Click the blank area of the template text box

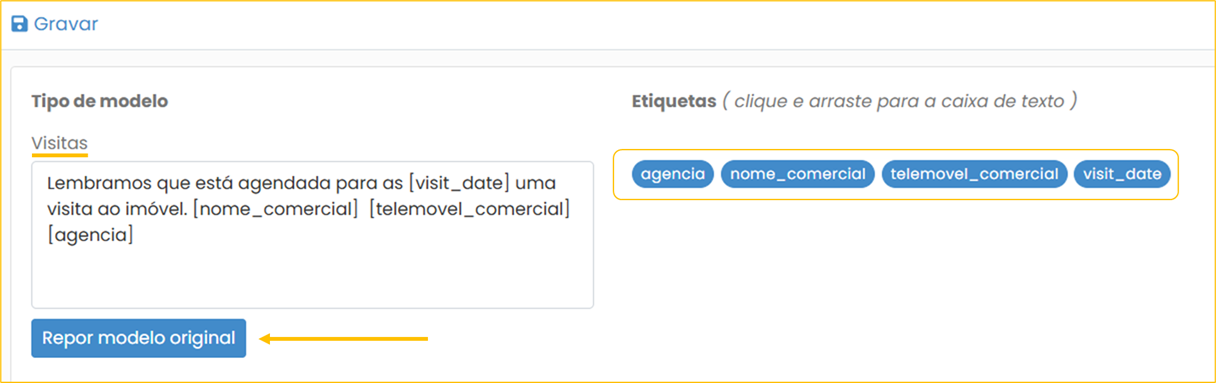coord(312,275)
